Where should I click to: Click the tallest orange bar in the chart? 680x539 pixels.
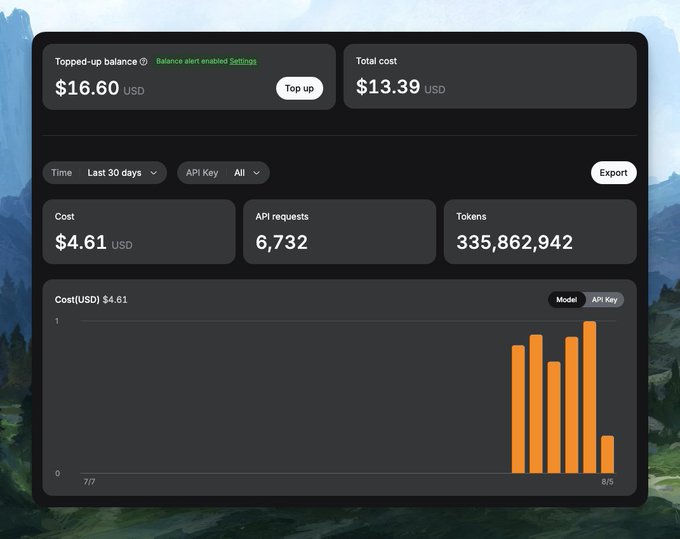tap(589, 397)
